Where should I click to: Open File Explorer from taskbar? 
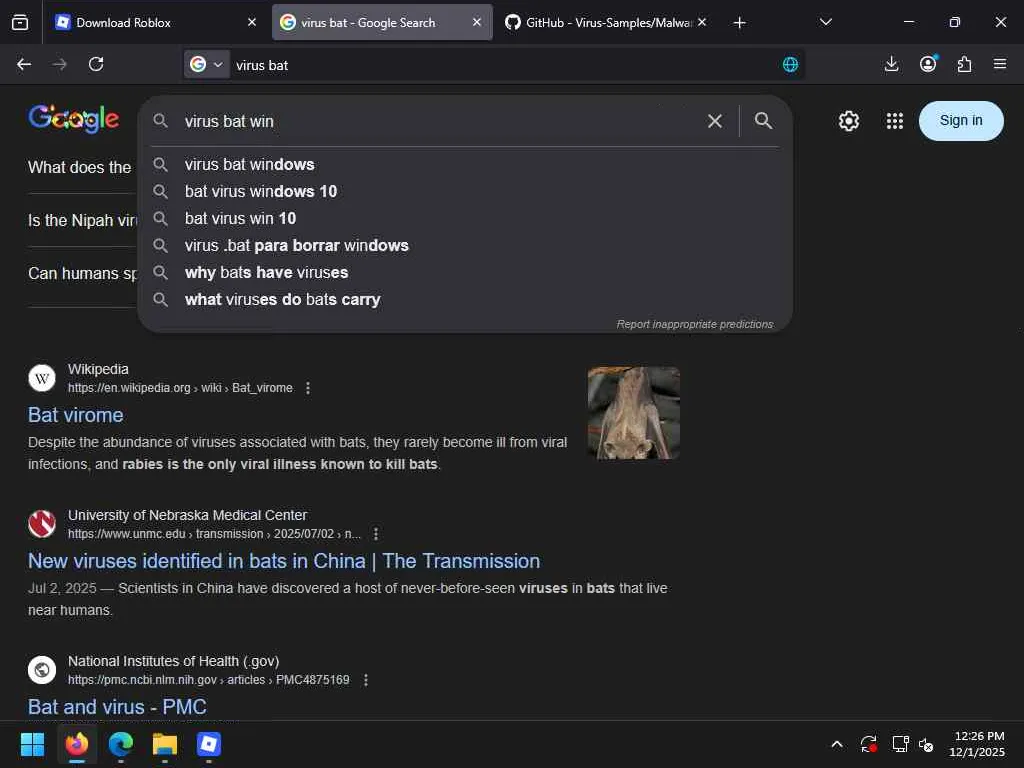[165, 744]
